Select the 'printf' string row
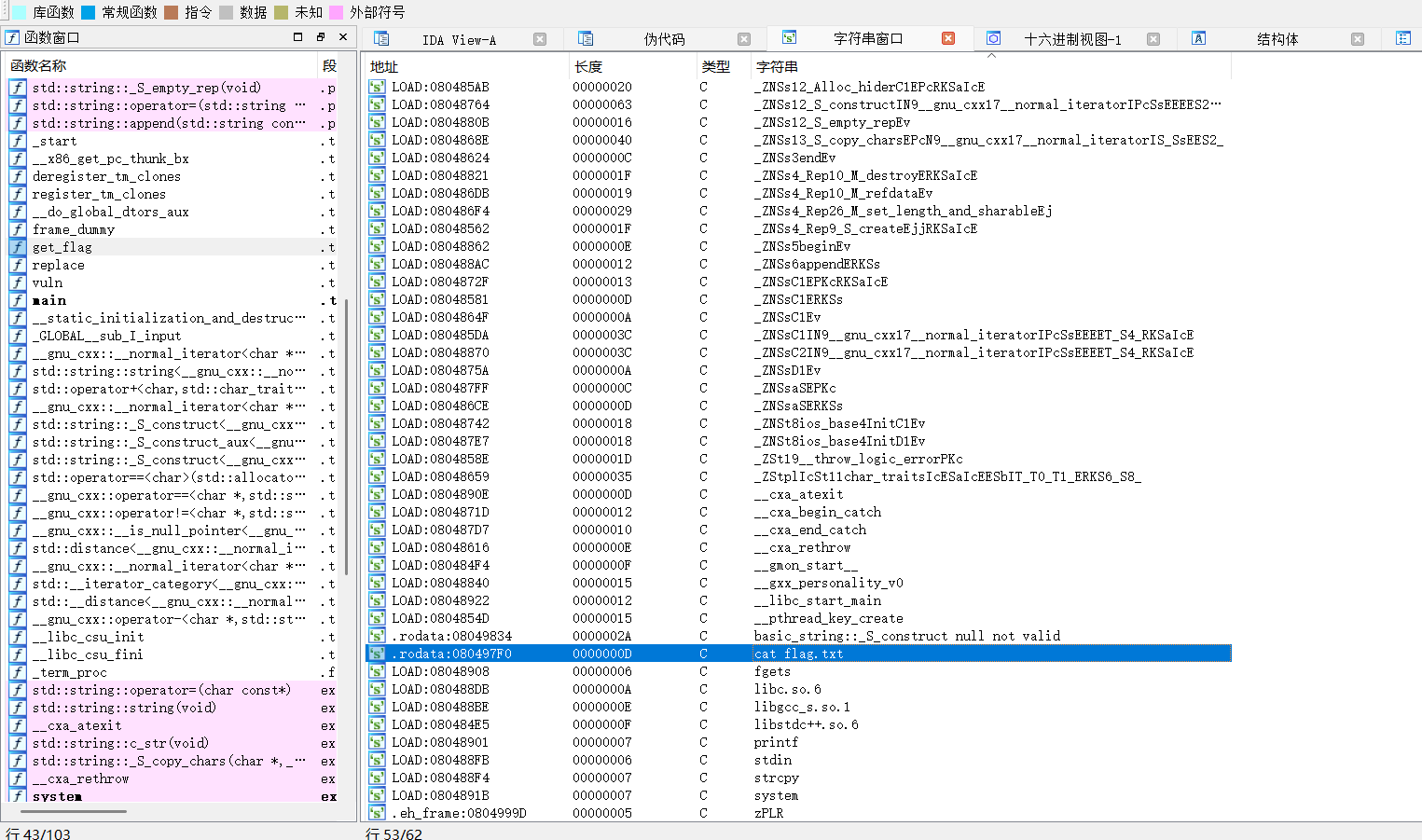 [x=798, y=742]
